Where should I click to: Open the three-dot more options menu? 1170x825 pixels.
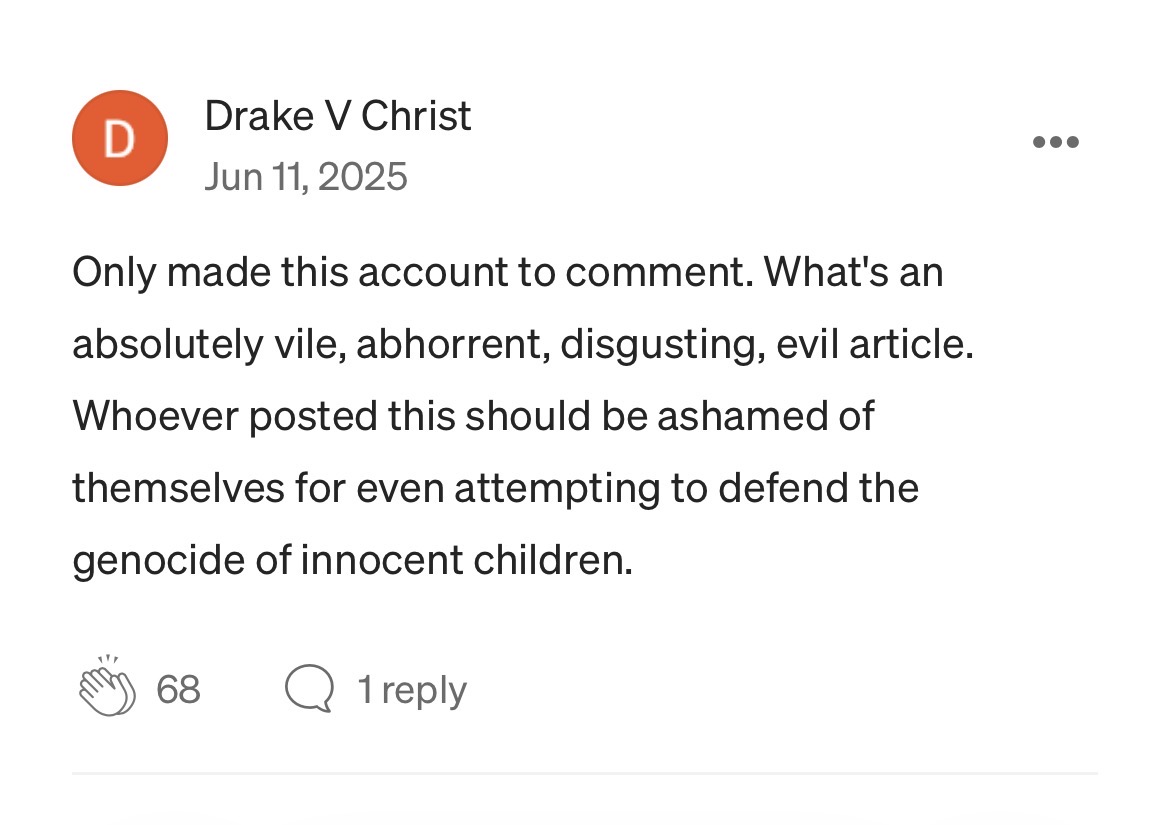(1055, 142)
